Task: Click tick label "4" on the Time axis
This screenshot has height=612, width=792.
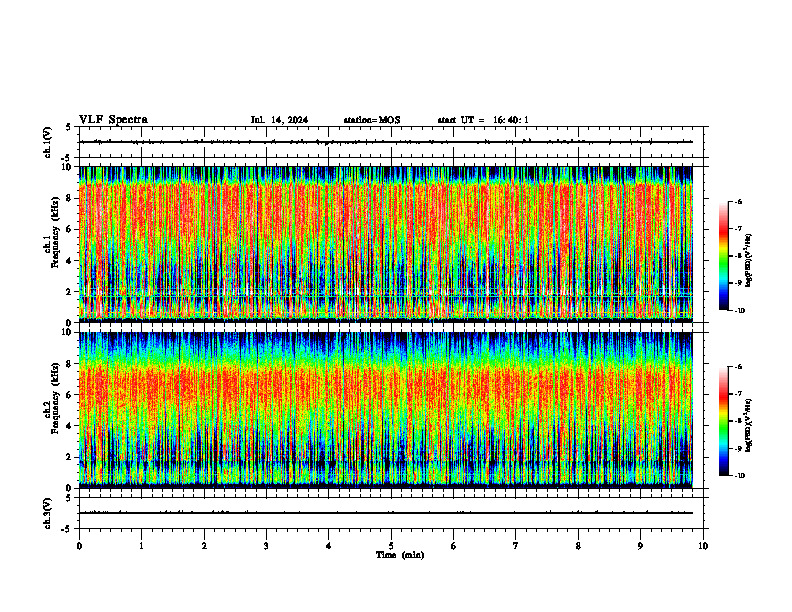Action: [329, 546]
